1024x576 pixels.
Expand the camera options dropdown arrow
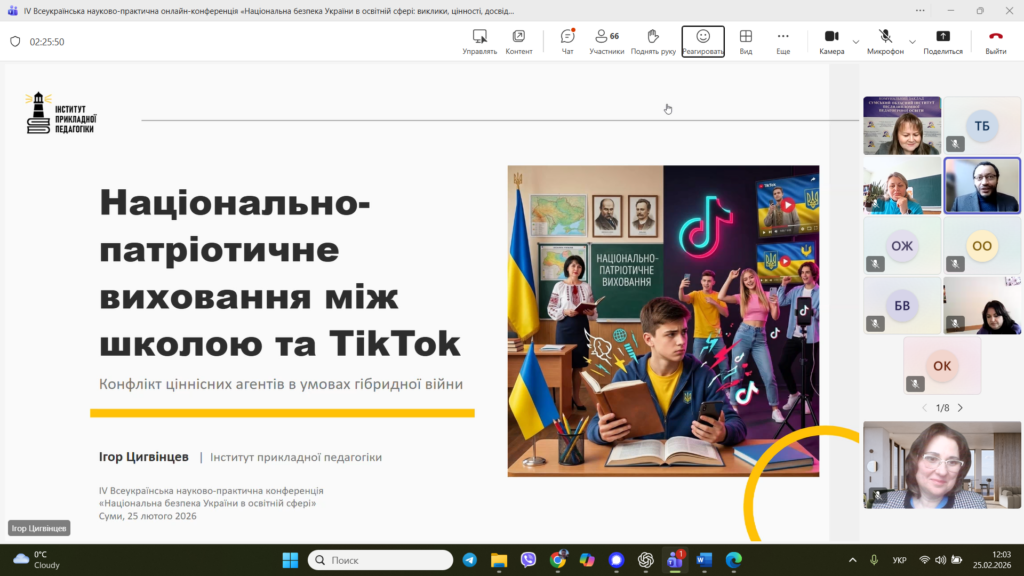(856, 42)
